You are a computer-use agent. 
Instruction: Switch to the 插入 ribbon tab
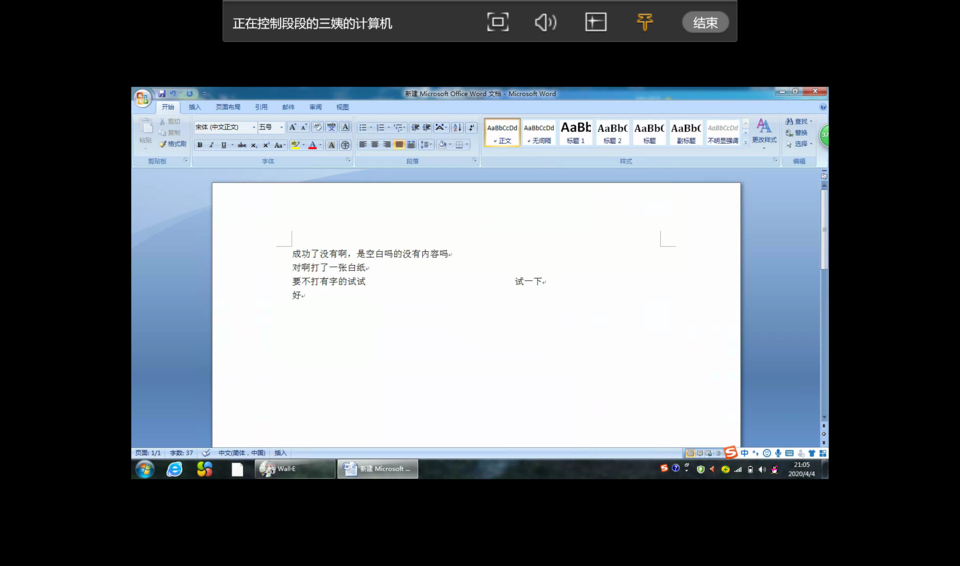(195, 107)
